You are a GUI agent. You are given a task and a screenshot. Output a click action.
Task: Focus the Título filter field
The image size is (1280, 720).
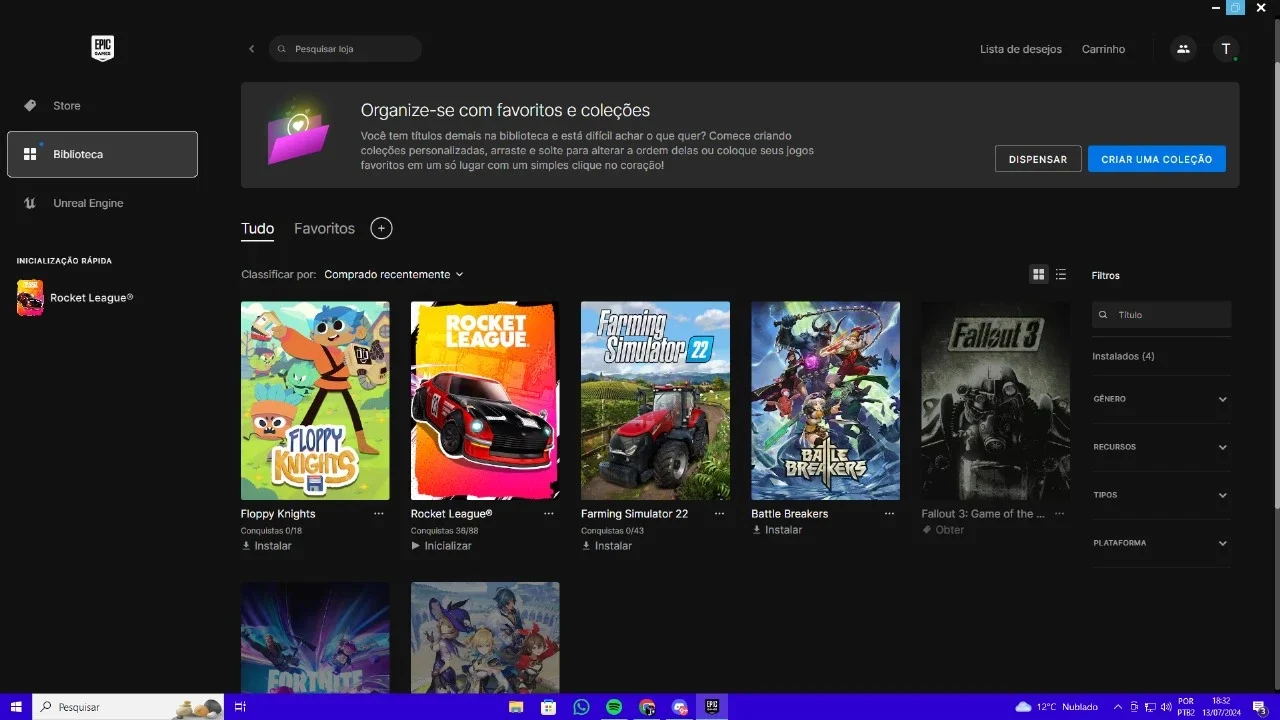(x=1161, y=315)
